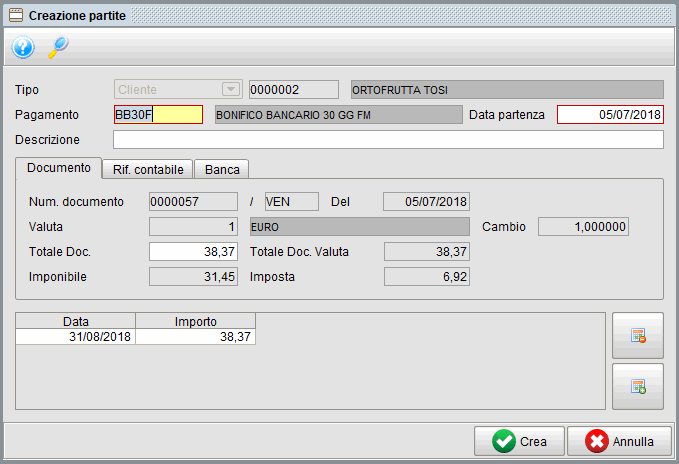The height and width of the screenshot is (464, 679).
Task: Click the Data partenza date field
Action: point(610,115)
